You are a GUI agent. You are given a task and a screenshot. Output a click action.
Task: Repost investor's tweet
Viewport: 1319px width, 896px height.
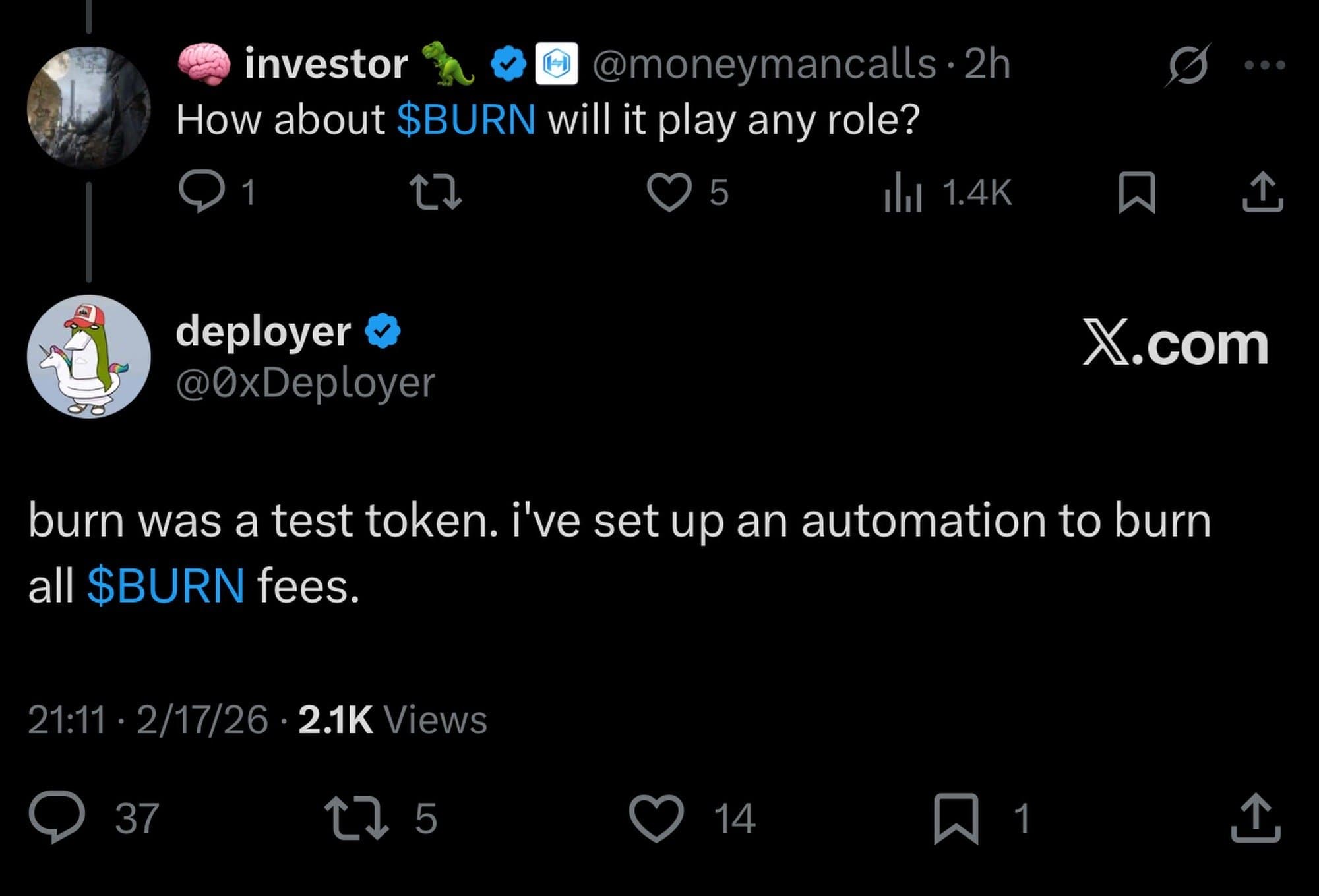coord(435,192)
